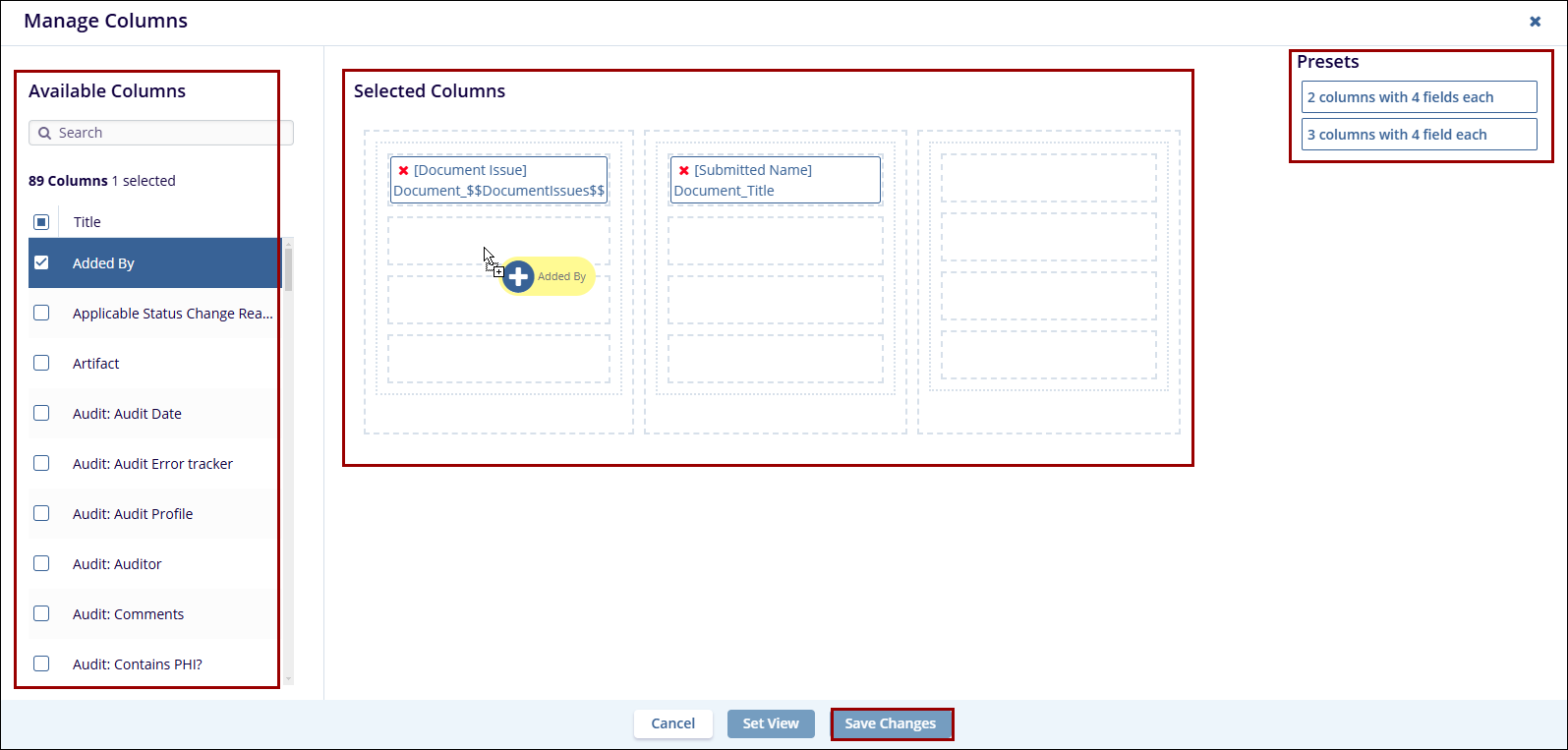Select the Applicable Status Change Reason row
The height and width of the screenshot is (750, 1568).
tap(172, 314)
